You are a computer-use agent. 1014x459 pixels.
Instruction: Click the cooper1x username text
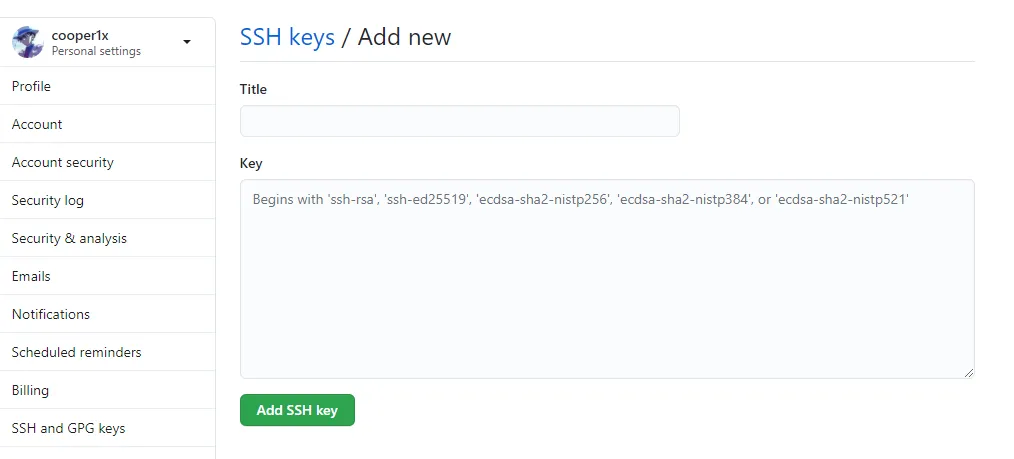click(80, 35)
